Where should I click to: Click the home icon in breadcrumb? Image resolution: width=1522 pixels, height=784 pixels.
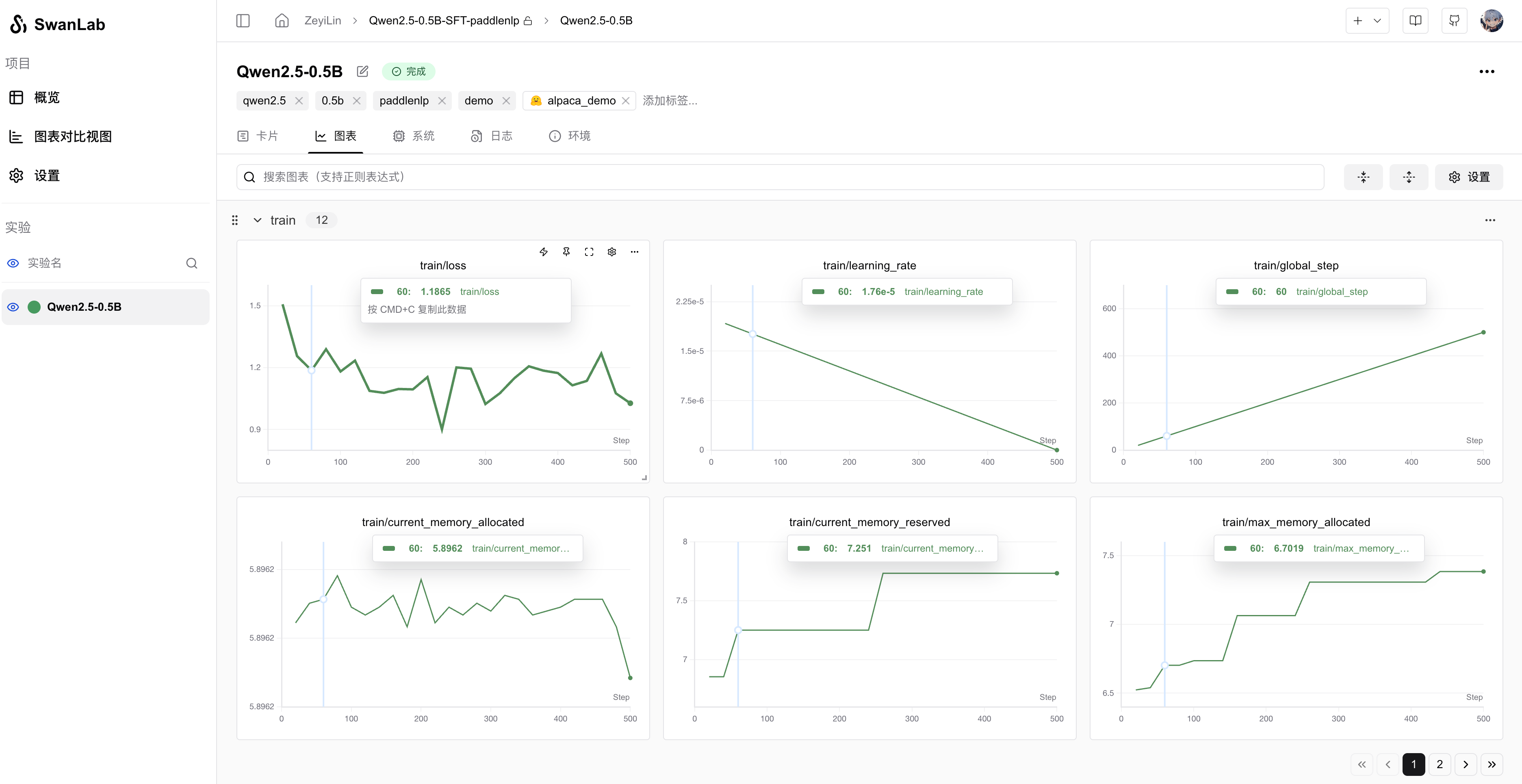click(x=282, y=21)
